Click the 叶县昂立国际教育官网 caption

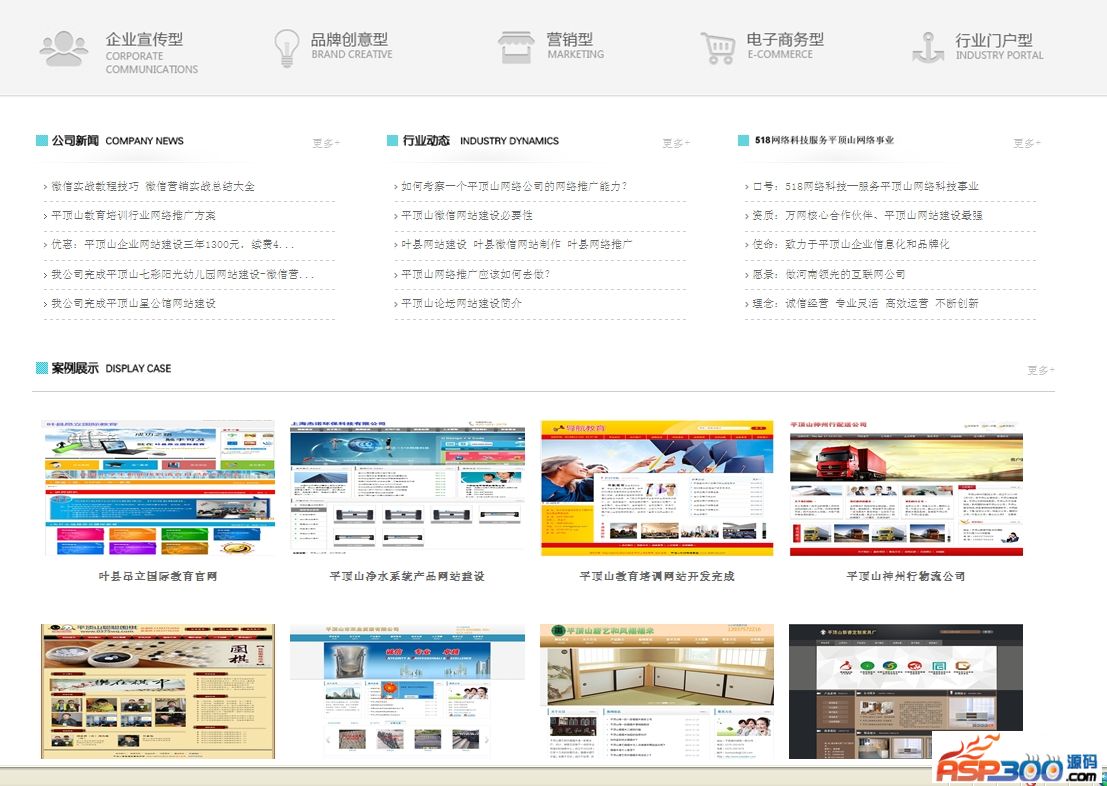coord(158,576)
